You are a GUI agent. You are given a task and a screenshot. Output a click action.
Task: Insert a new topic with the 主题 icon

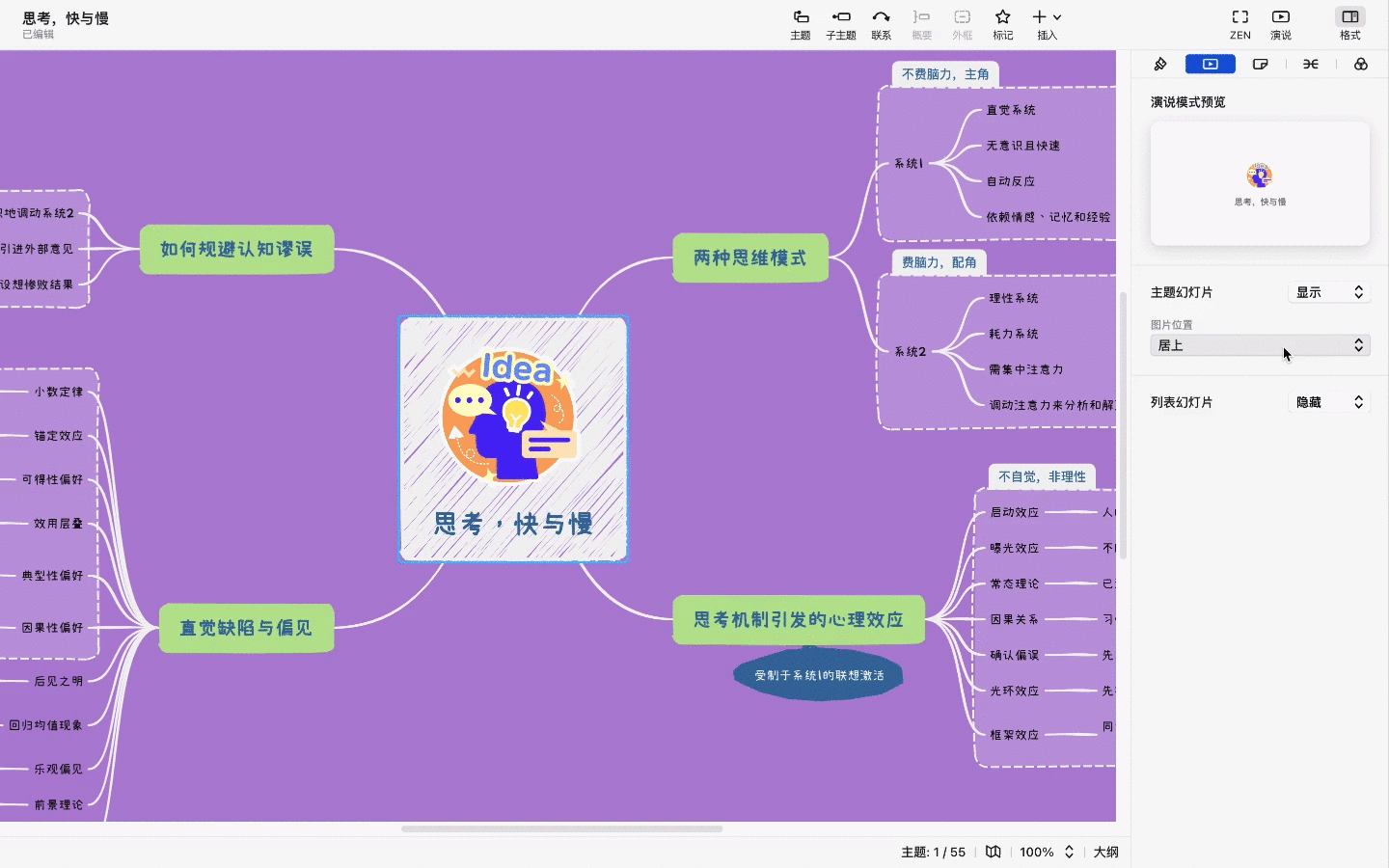point(800,24)
